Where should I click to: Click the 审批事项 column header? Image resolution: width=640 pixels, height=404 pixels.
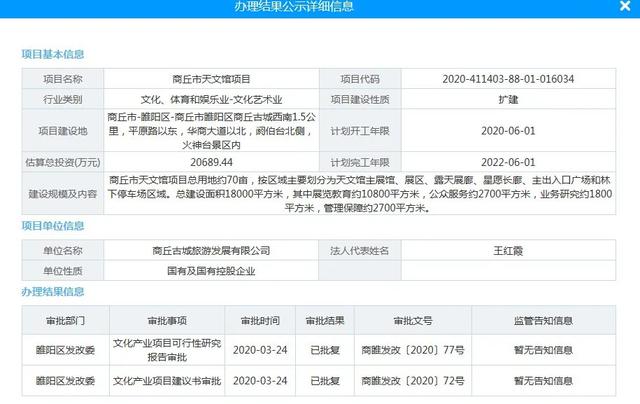[167, 321]
